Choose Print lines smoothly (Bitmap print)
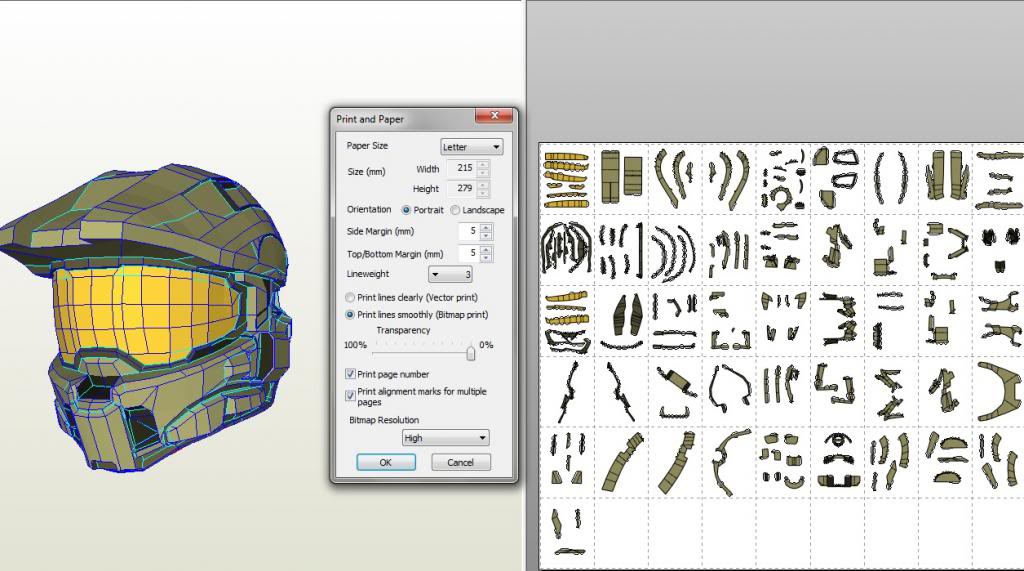Image resolution: width=1024 pixels, height=571 pixels. 350,314
